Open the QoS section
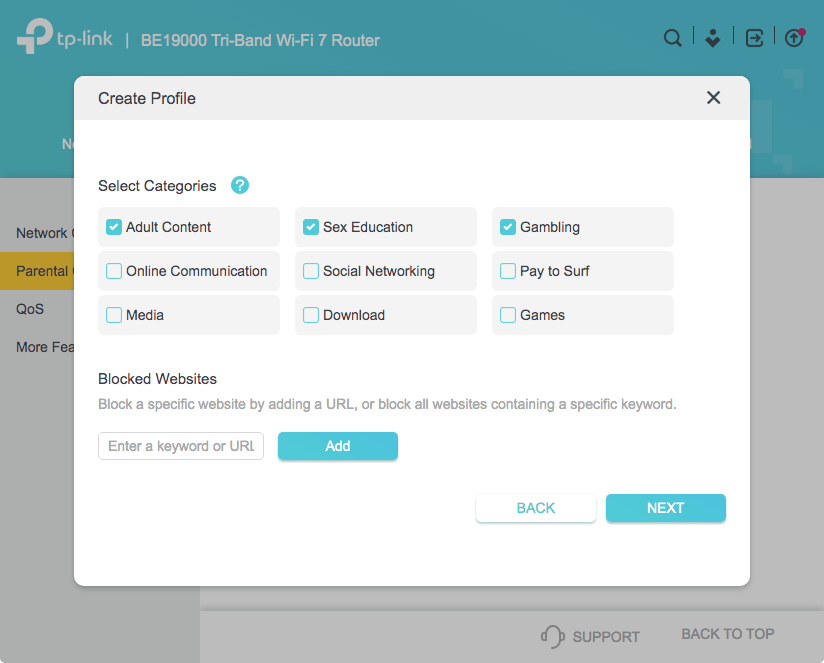Image resolution: width=824 pixels, height=663 pixels. tap(30, 309)
